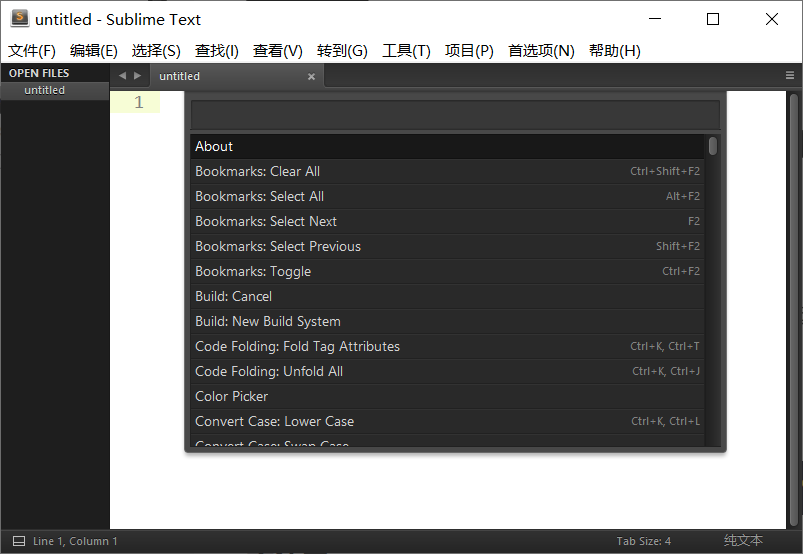Image resolution: width=803 pixels, height=554 pixels.
Task: Choose Bookmarks: Toggle command
Action: point(447,271)
